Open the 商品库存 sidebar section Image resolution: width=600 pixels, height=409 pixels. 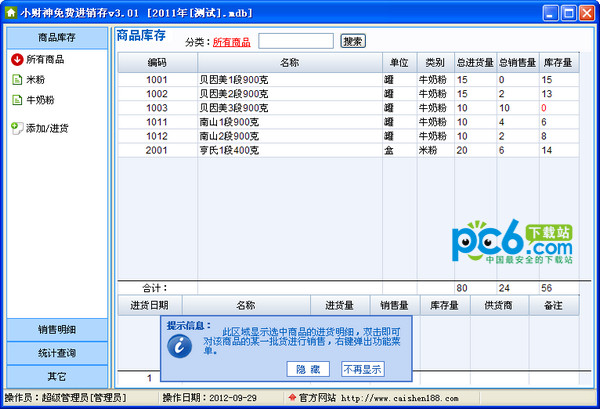57,37
